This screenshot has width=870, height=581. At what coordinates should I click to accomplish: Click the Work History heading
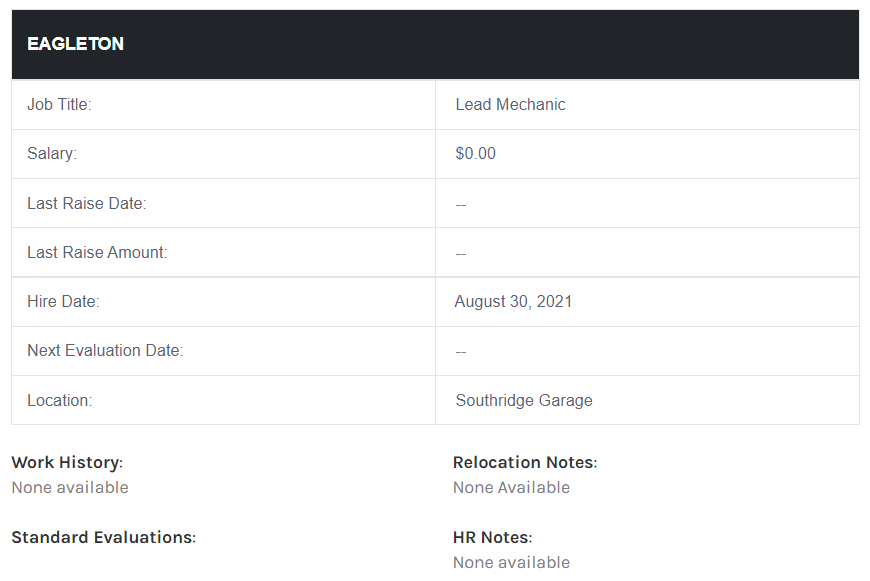[67, 463]
